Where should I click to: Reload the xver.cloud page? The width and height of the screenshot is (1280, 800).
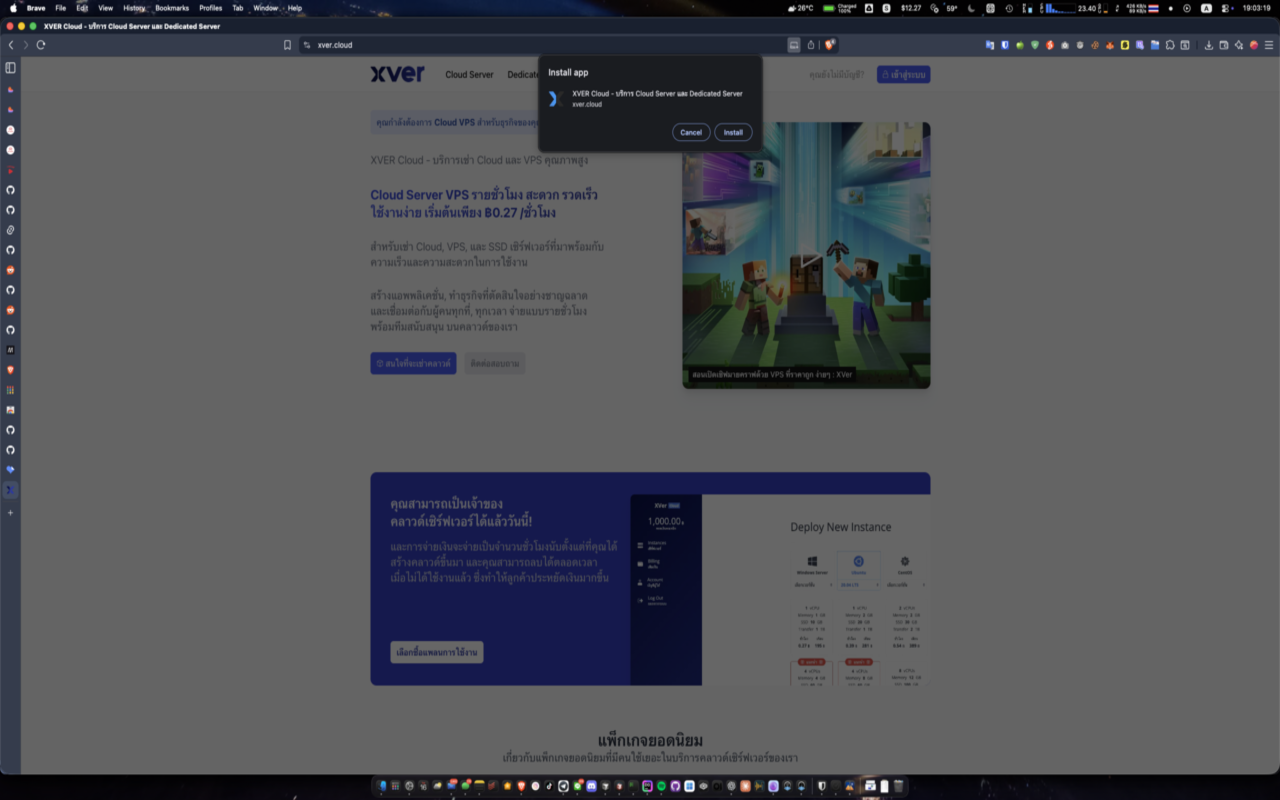click(x=41, y=45)
